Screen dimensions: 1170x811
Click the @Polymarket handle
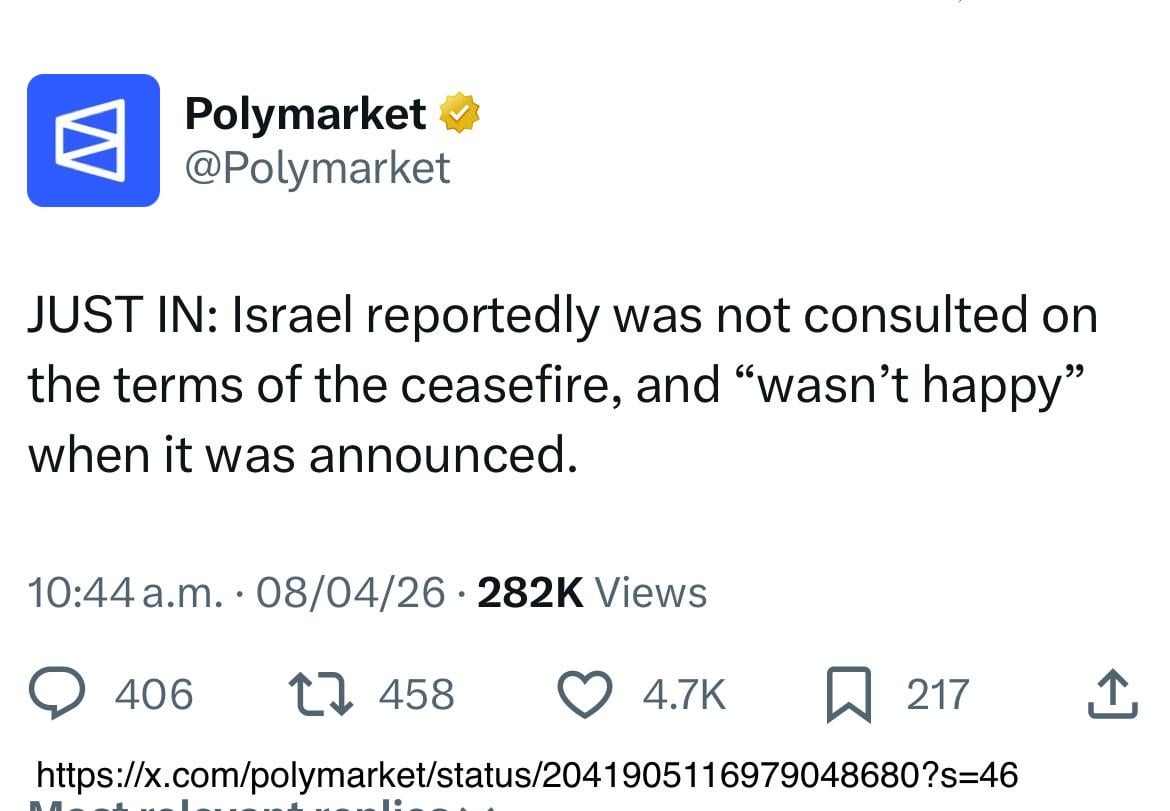[x=317, y=167]
